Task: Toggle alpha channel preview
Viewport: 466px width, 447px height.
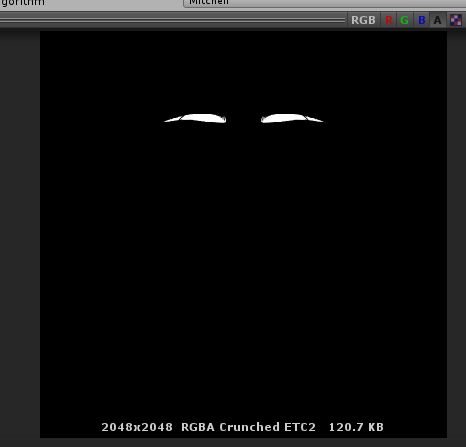Action: [438, 20]
